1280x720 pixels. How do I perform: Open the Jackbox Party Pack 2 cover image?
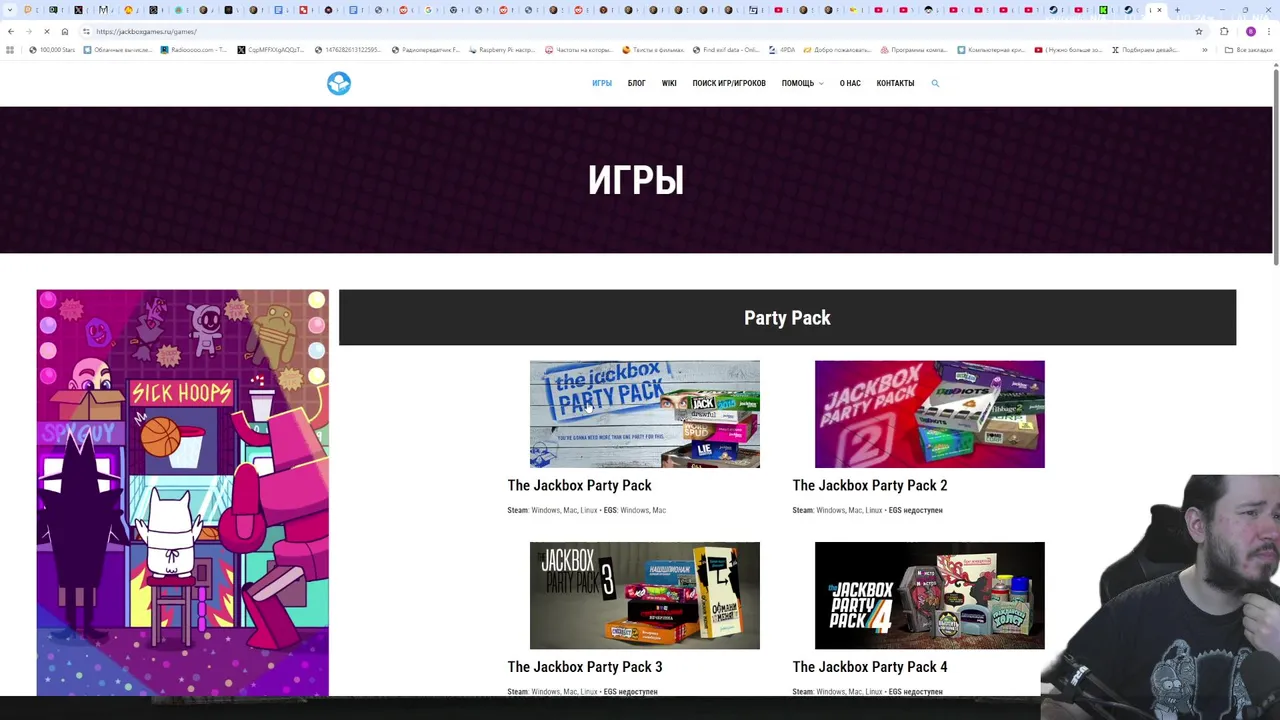(929, 414)
